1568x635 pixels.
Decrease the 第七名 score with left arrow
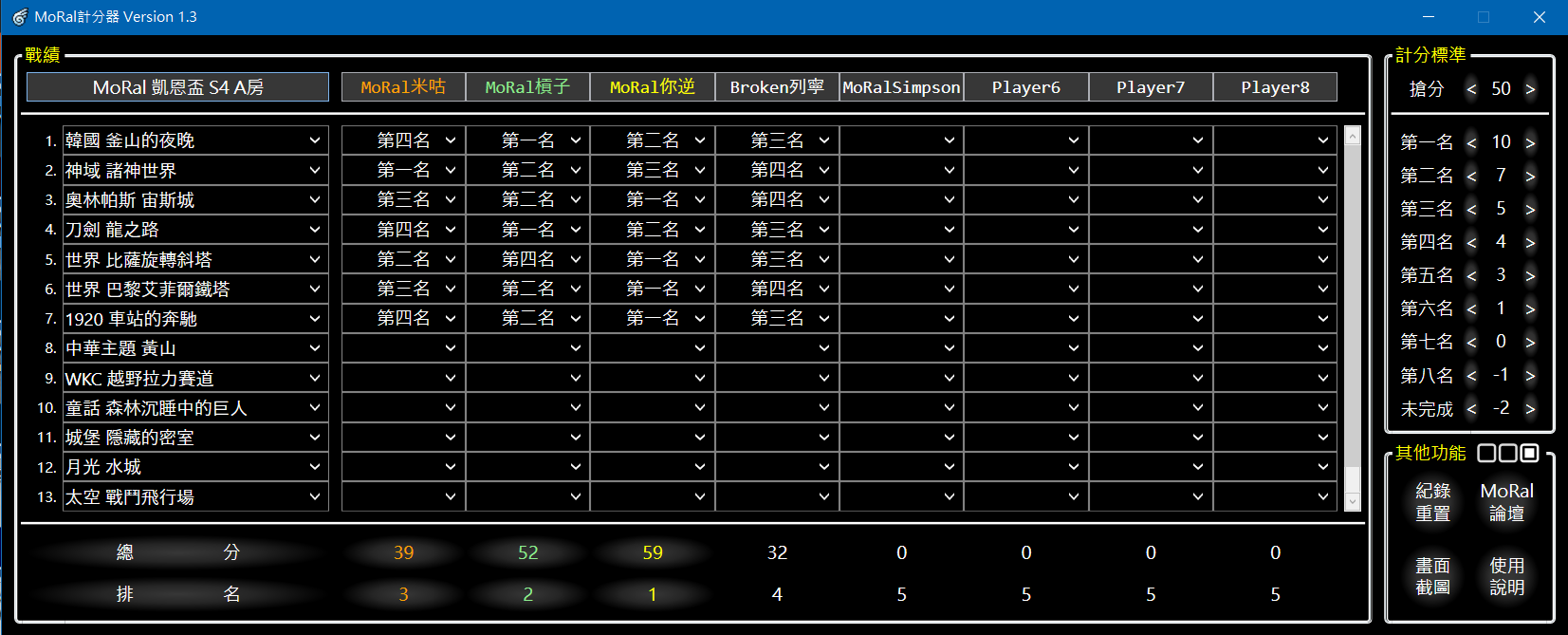click(1471, 343)
